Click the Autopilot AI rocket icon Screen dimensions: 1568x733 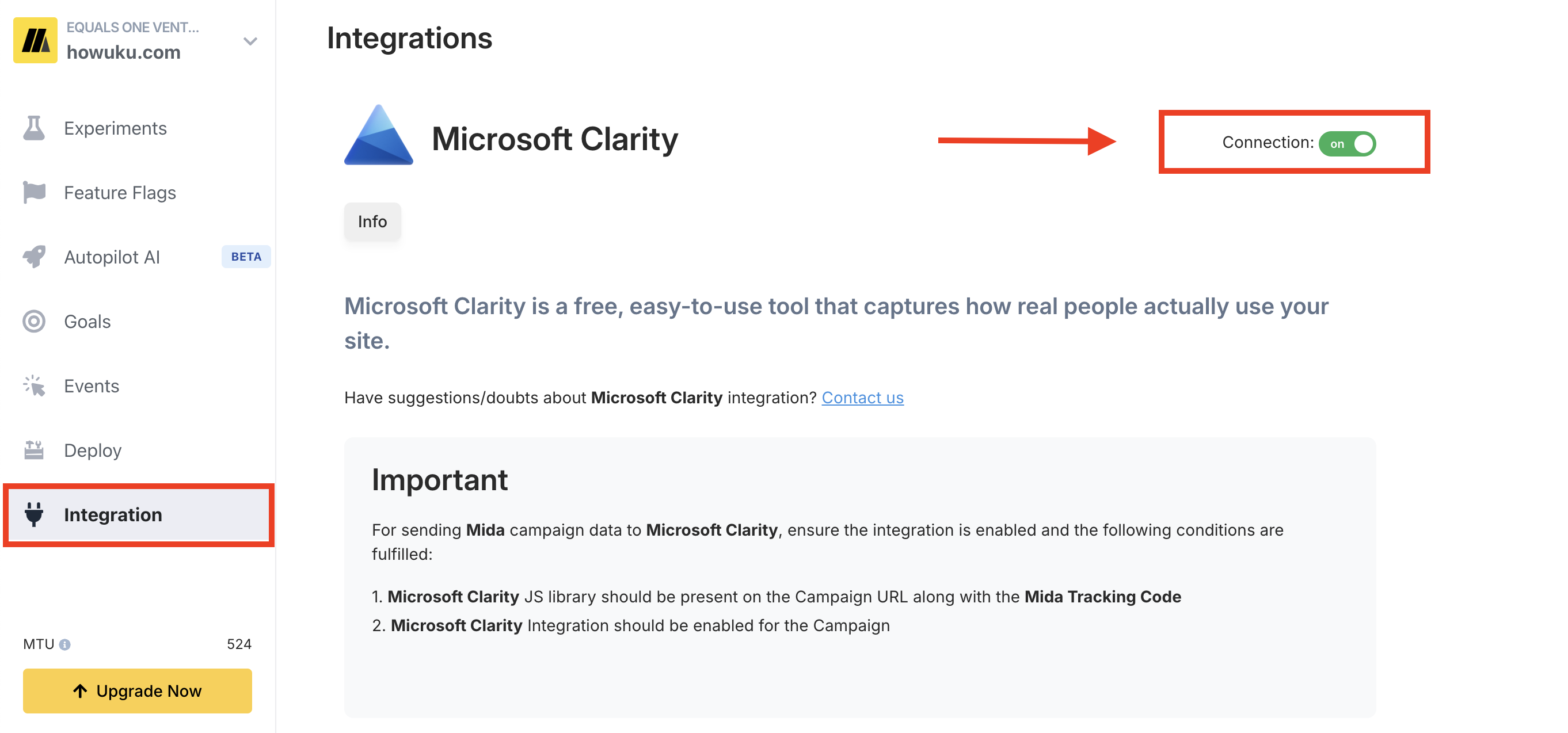tap(34, 257)
